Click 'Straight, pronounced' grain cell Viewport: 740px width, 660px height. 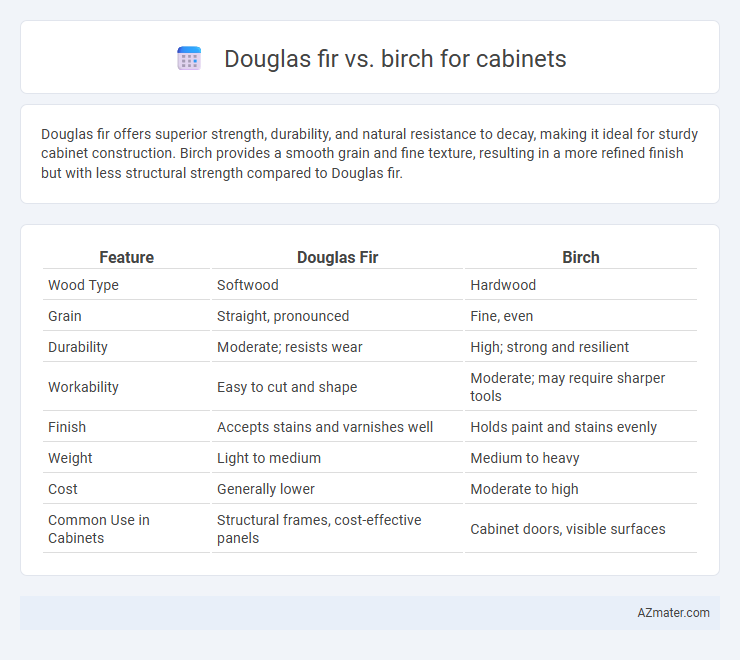[x=283, y=316]
